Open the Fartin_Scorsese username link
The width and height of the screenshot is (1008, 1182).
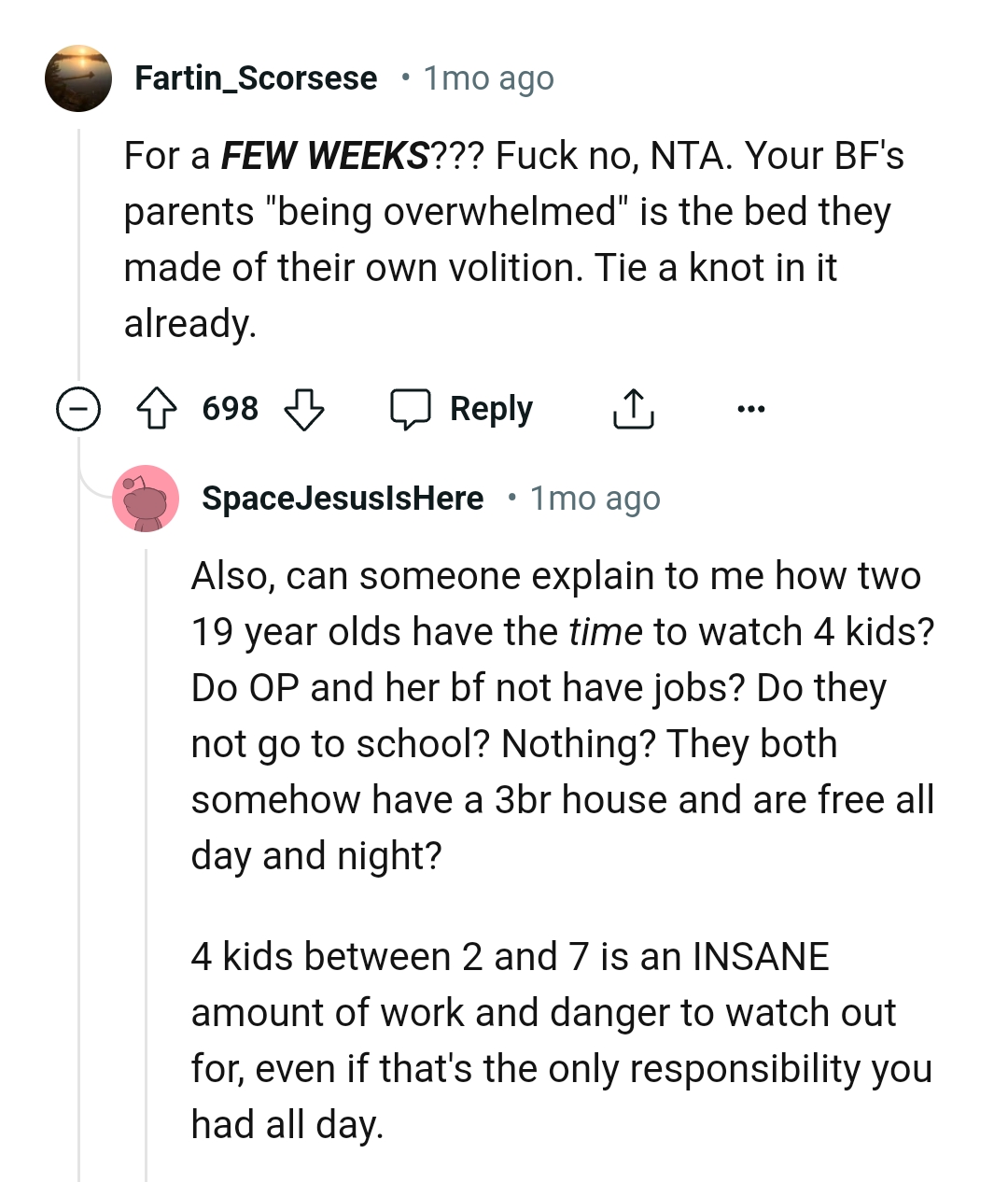[x=256, y=78]
